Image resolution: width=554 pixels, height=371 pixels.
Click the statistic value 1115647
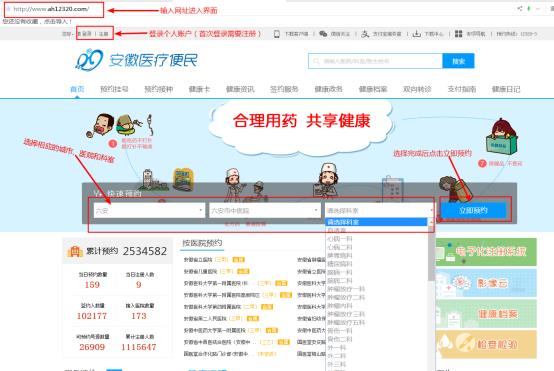coord(138,347)
